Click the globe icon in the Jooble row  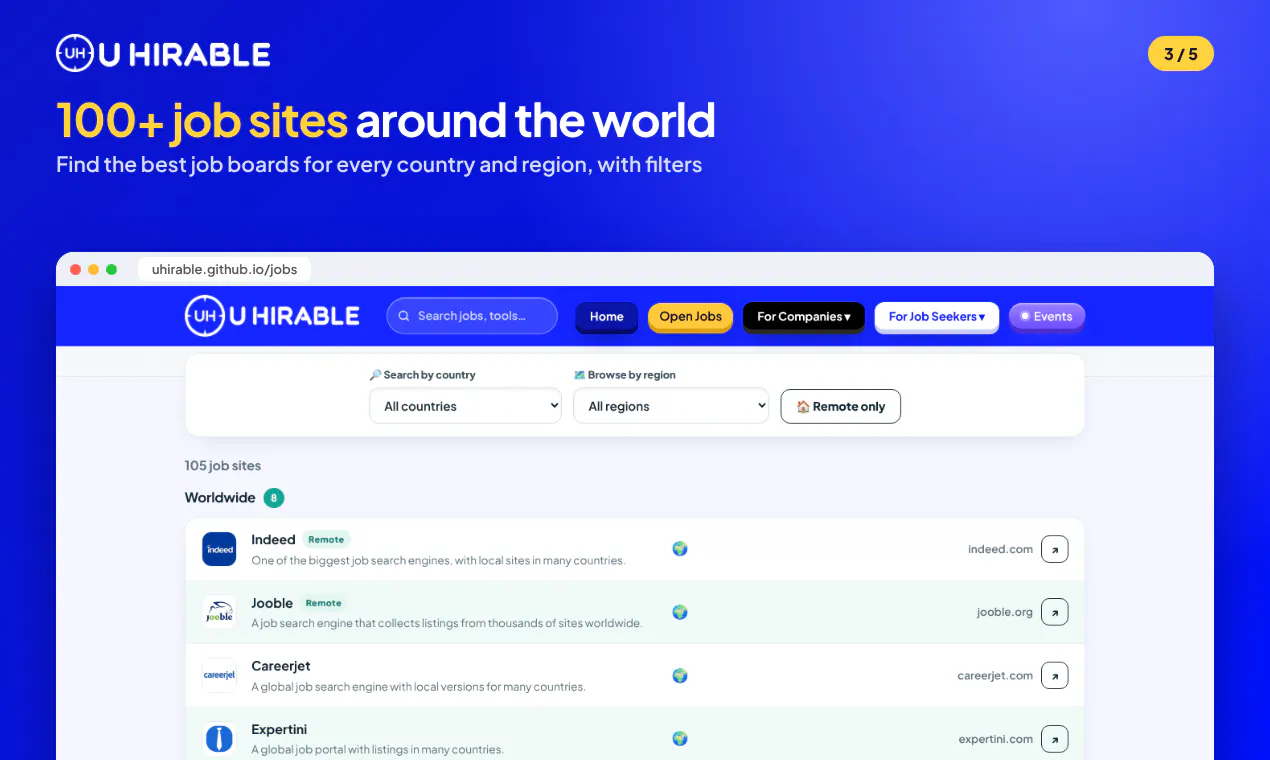(680, 612)
